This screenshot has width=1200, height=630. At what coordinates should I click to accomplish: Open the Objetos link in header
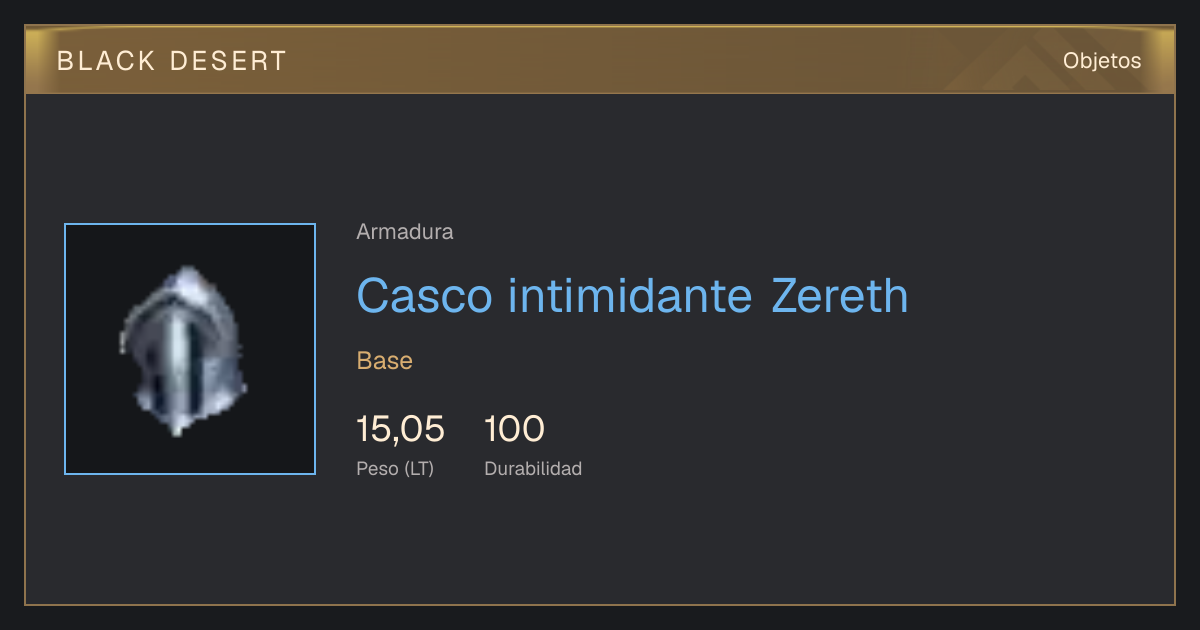(1102, 61)
